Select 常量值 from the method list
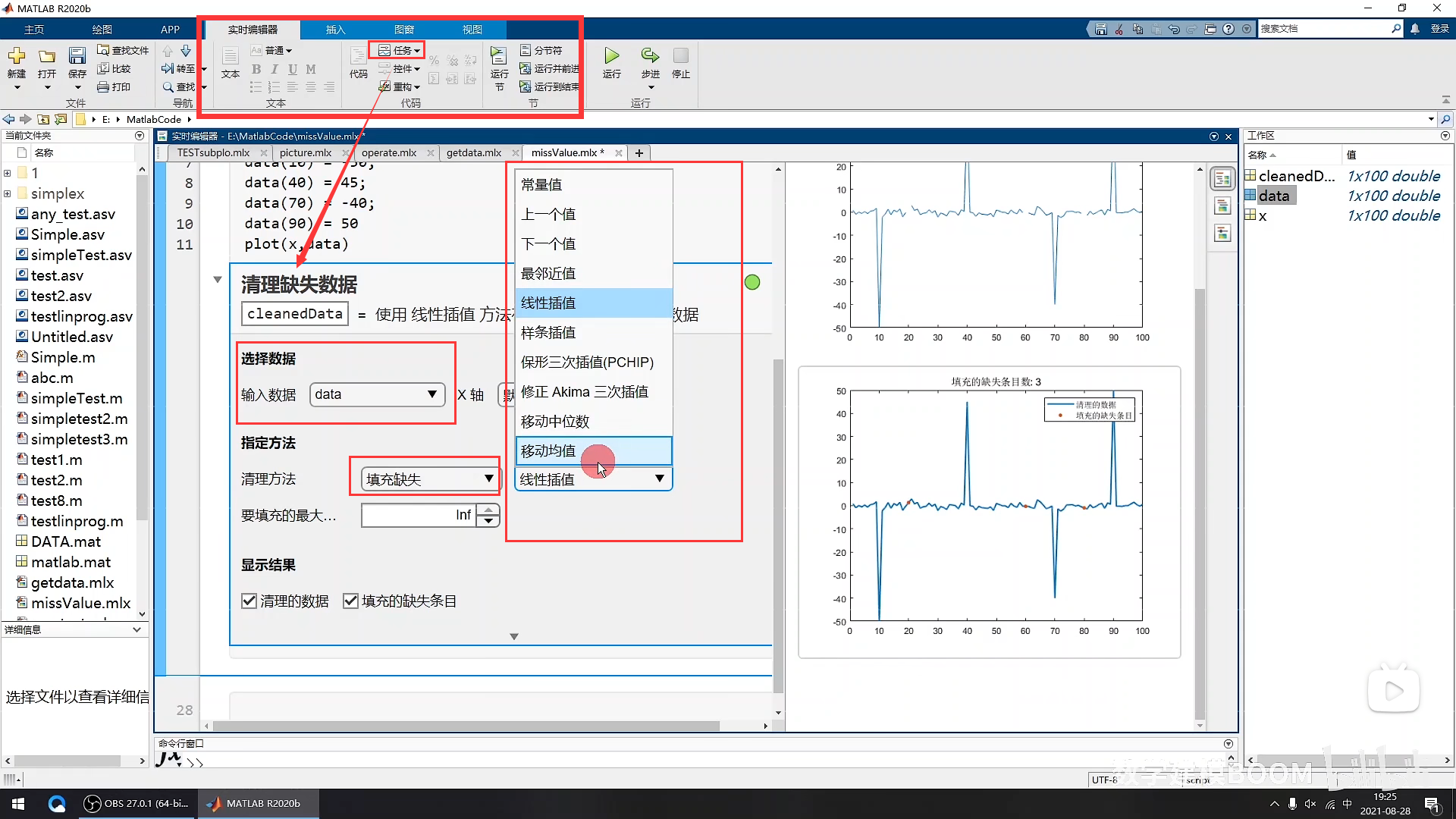The image size is (1456, 819). coord(594,184)
